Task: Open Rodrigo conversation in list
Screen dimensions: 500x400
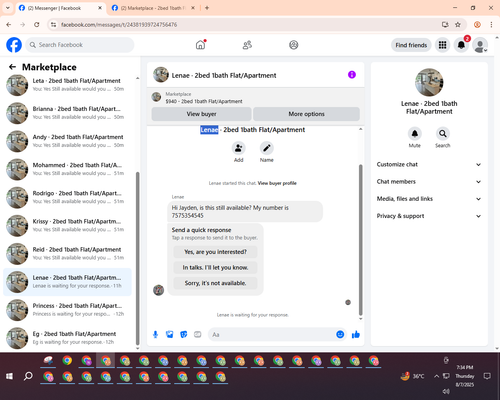Action: pos(67,197)
